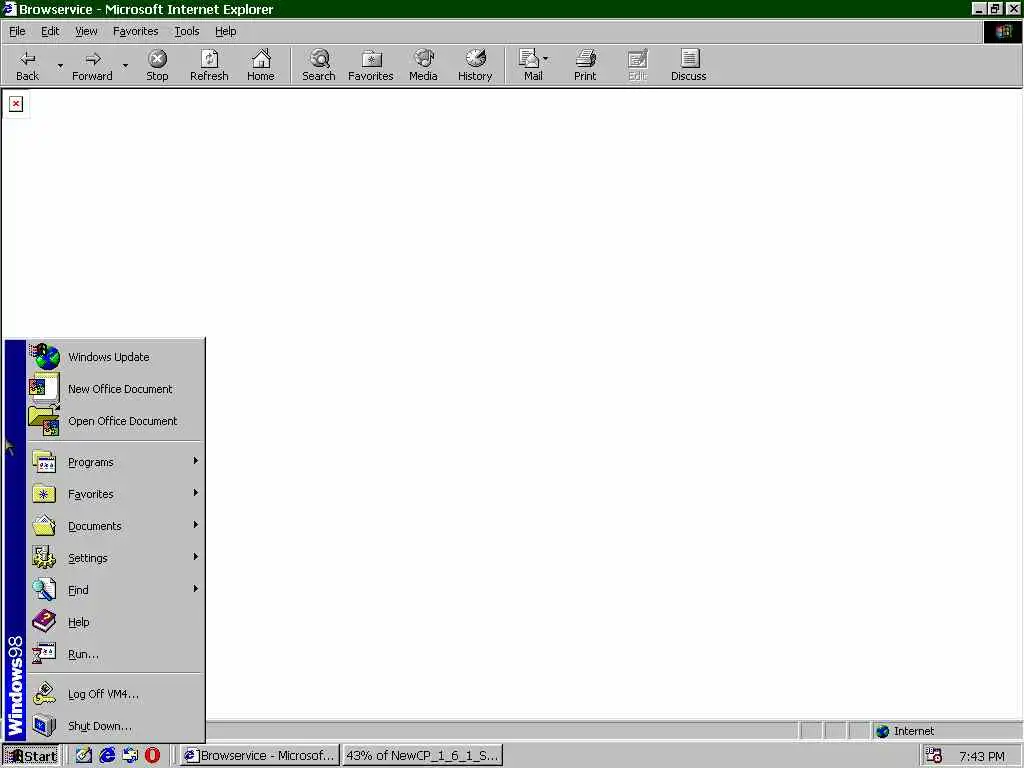The width and height of the screenshot is (1024, 768).
Task: Show the History pane
Action: click(x=475, y=65)
